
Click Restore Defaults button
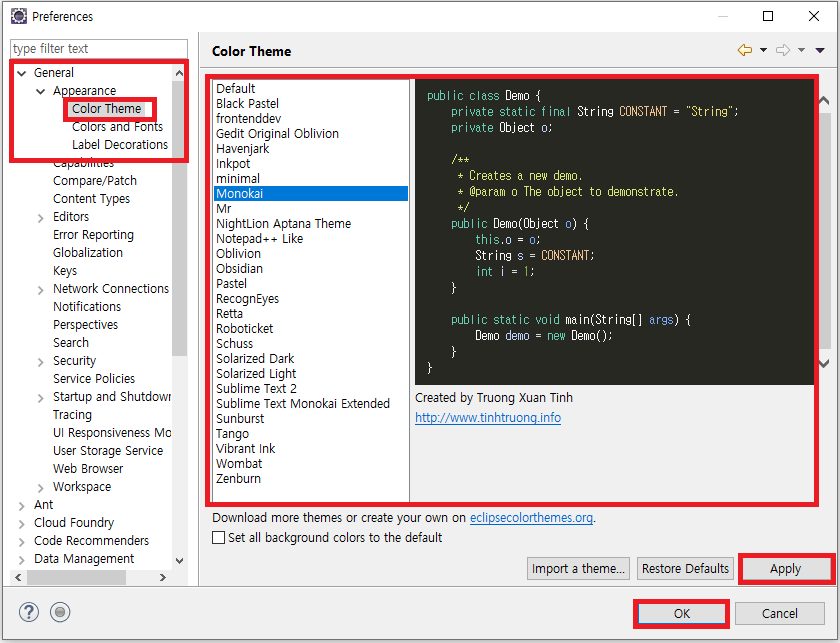click(x=685, y=569)
